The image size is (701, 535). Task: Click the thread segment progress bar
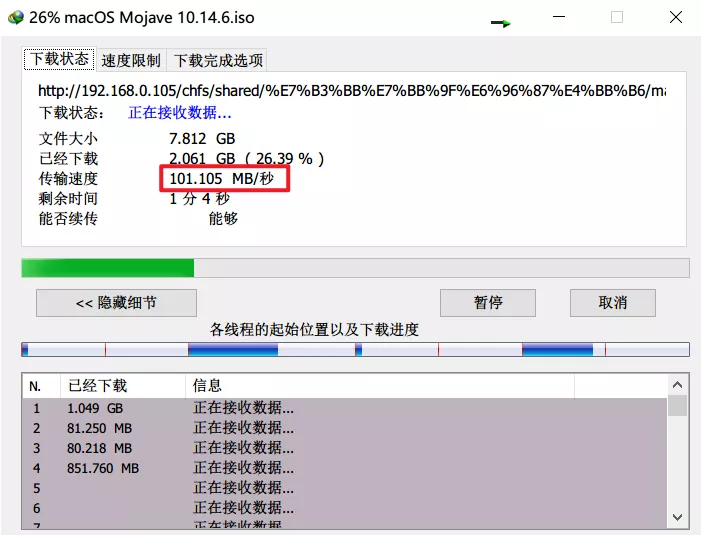[x=355, y=350]
